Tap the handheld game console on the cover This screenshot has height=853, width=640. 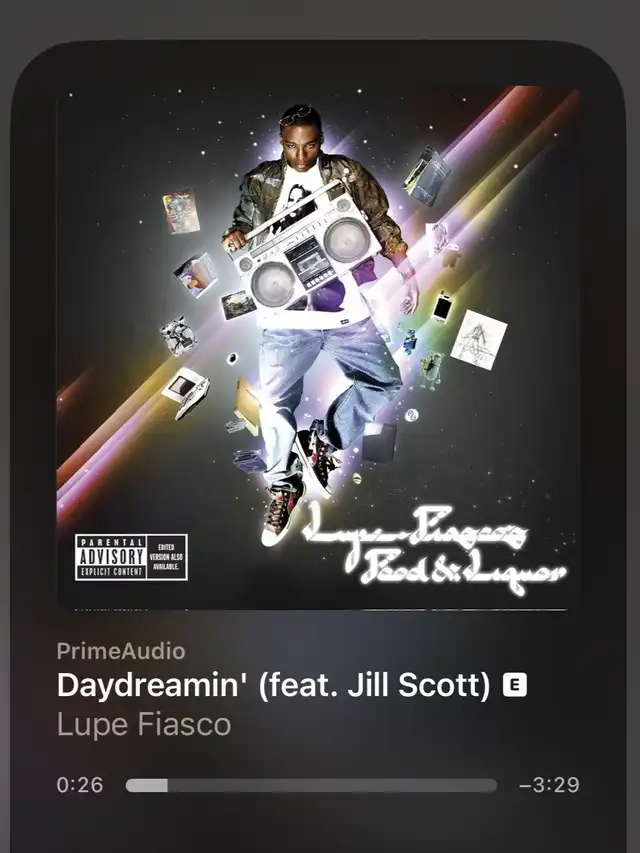[186, 392]
